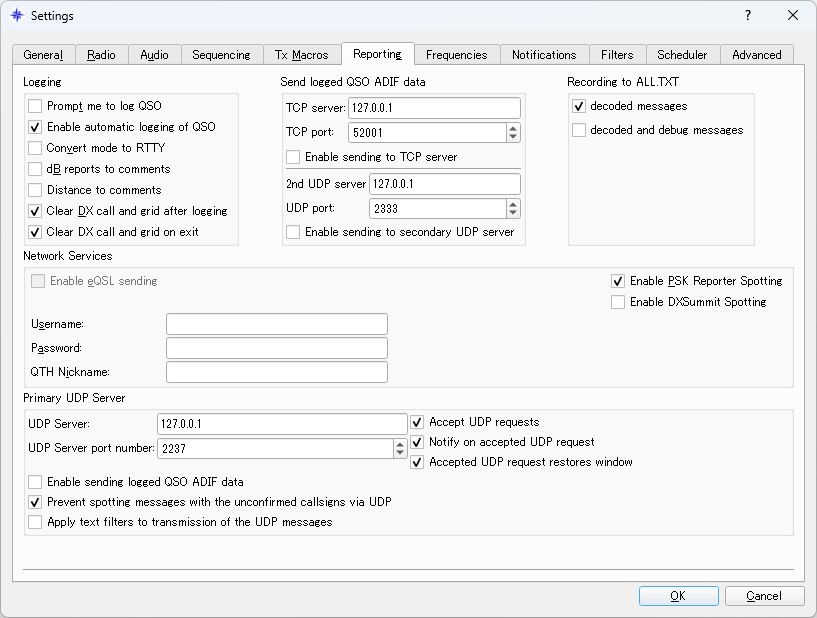Enable sending to TCP server

[293, 157]
